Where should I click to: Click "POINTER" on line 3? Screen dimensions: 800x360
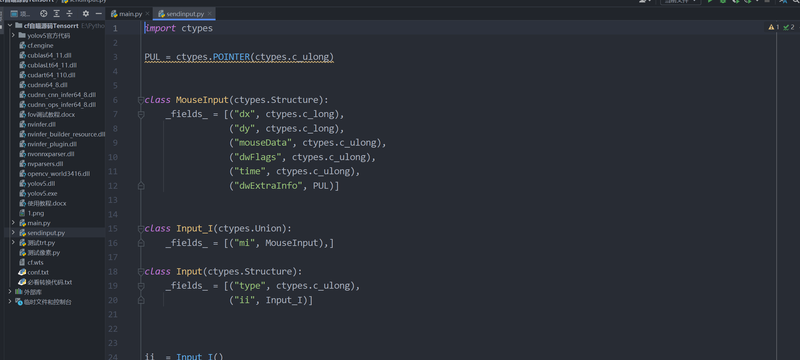click(231, 57)
